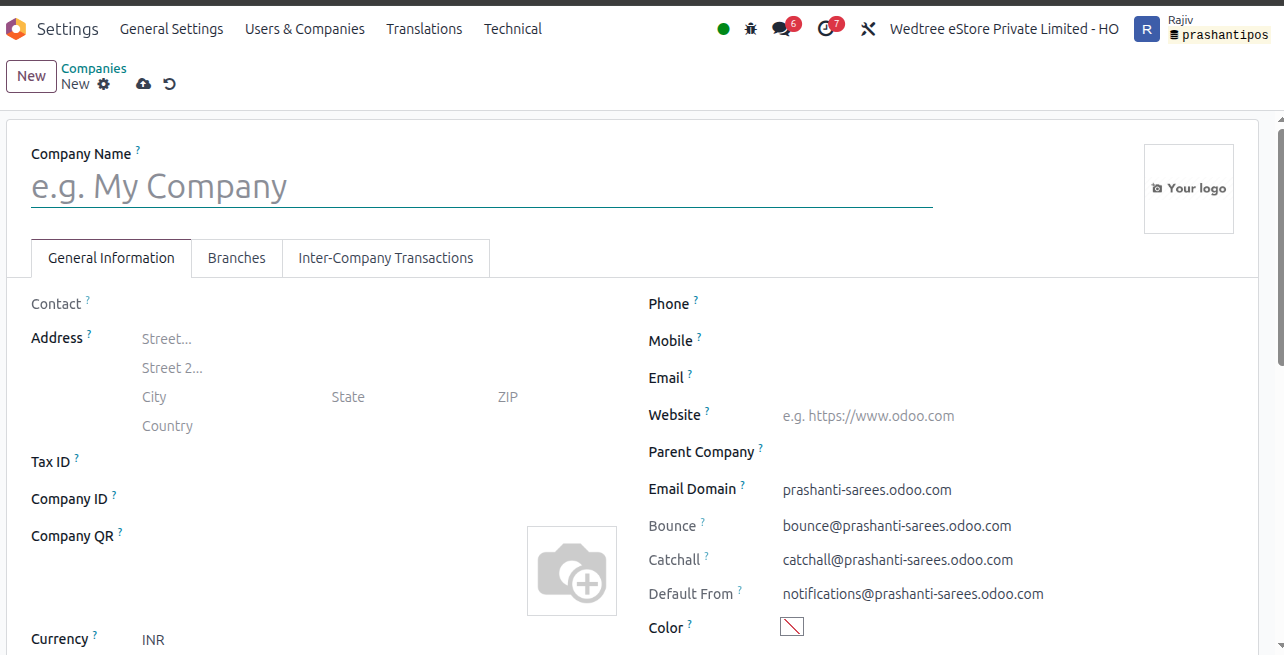Open the user avatar R menu

click(x=1146, y=29)
